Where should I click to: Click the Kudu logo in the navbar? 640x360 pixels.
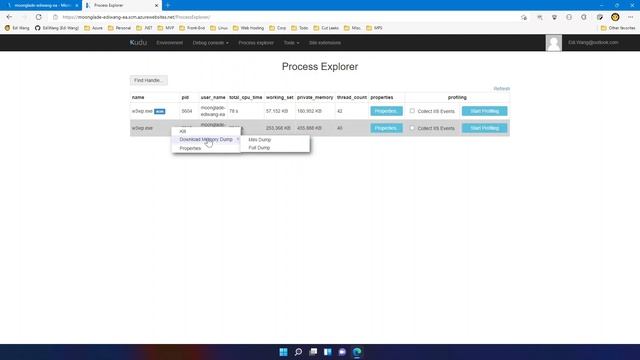[138, 42]
